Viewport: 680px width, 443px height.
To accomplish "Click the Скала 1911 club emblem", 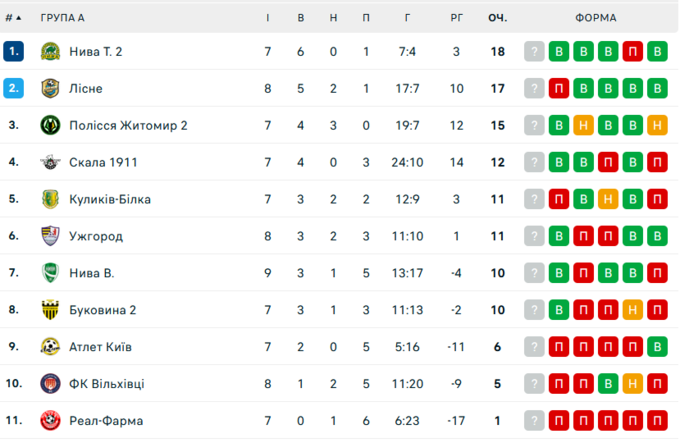I will 50,163.
